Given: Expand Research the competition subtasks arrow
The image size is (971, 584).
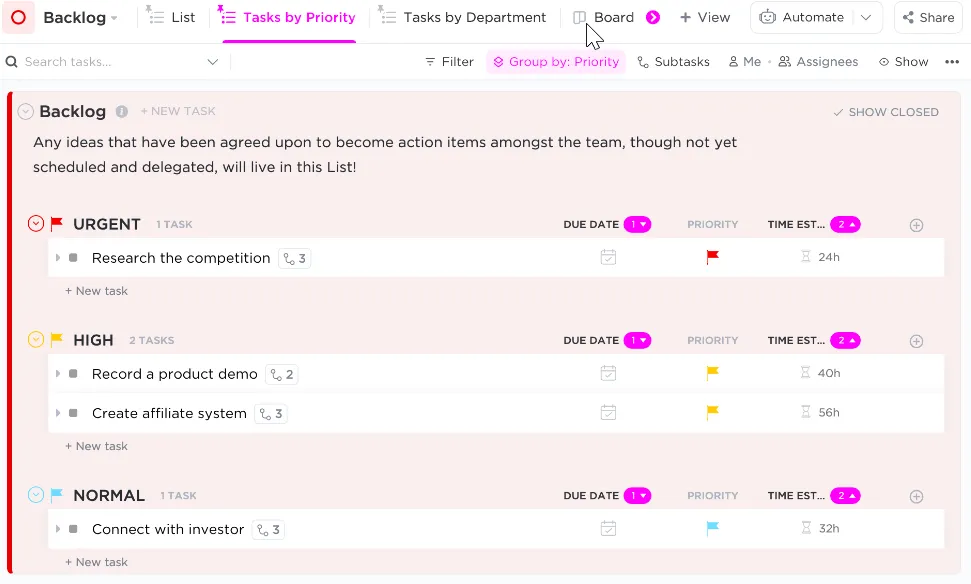Looking at the screenshot, I should point(57,257).
